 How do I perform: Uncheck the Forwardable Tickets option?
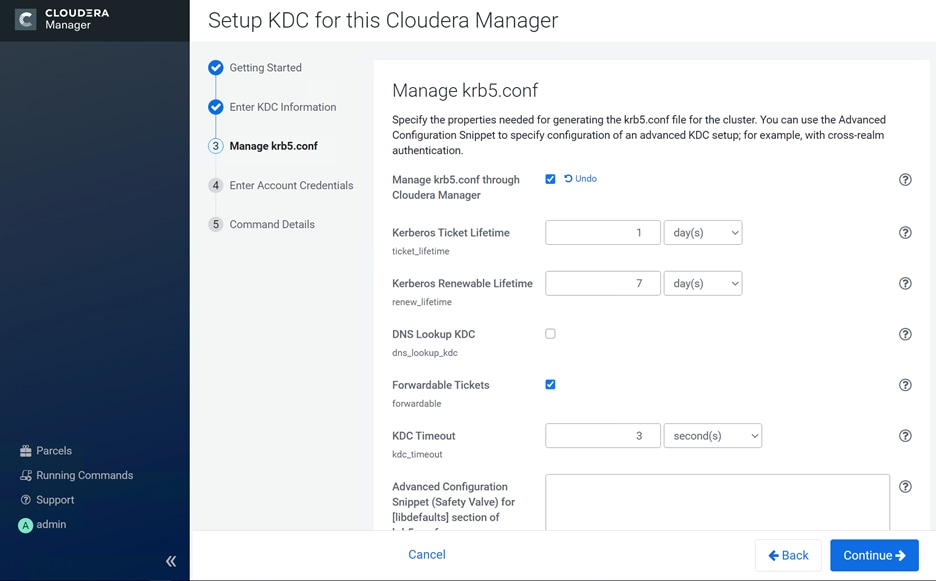click(550, 384)
